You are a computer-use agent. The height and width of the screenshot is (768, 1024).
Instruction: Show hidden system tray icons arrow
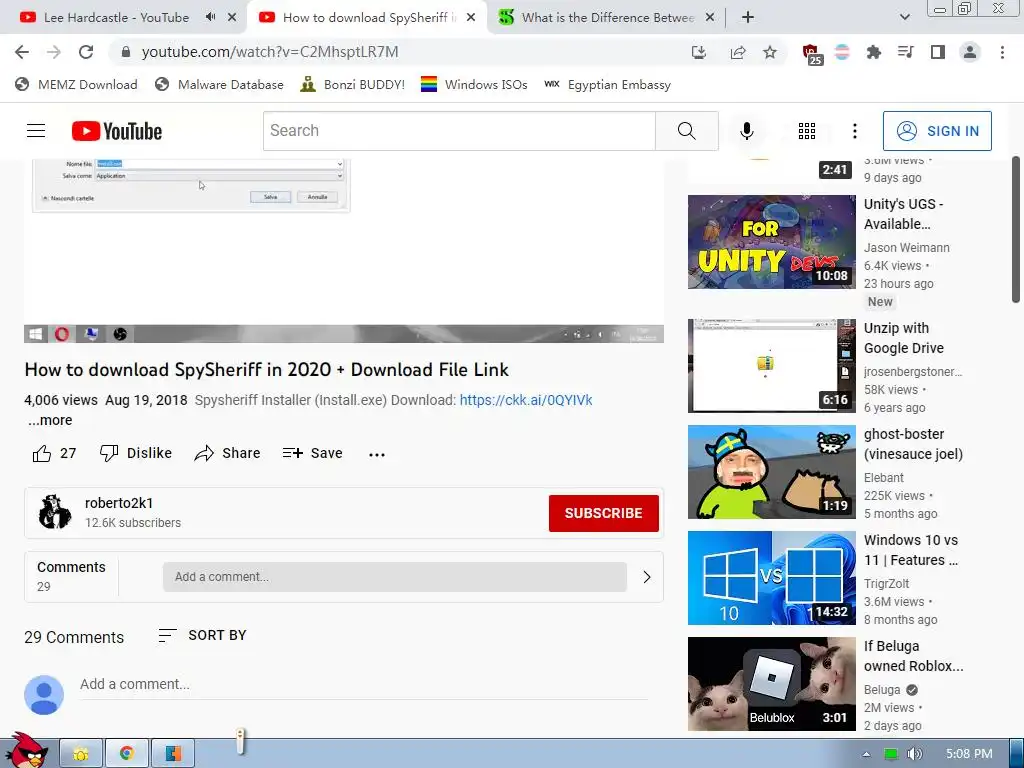(x=866, y=754)
